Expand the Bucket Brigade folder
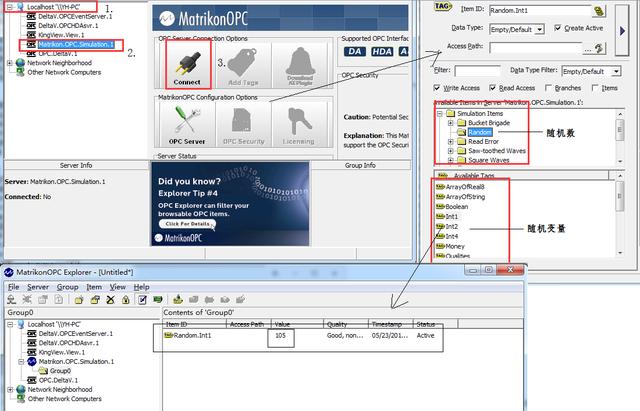Screen dimensions: 640x411 [x=451, y=123]
